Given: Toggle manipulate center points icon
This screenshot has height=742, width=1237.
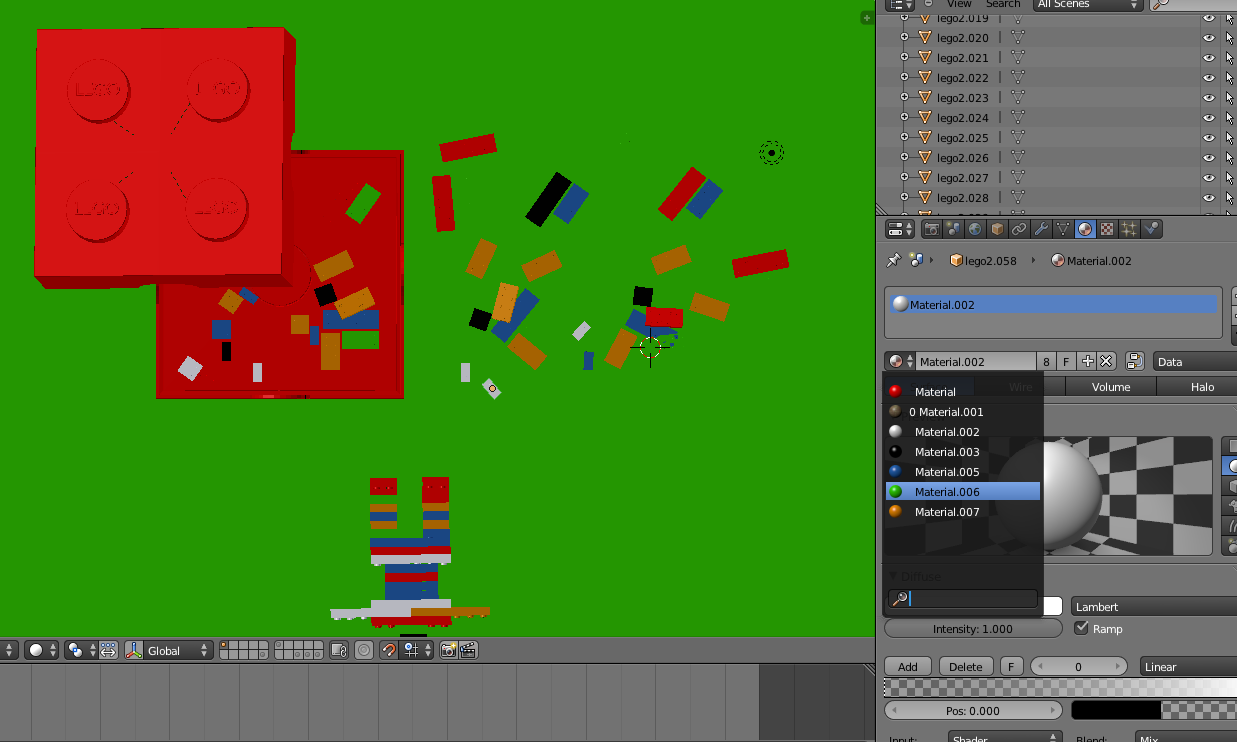Looking at the screenshot, I should (x=108, y=650).
